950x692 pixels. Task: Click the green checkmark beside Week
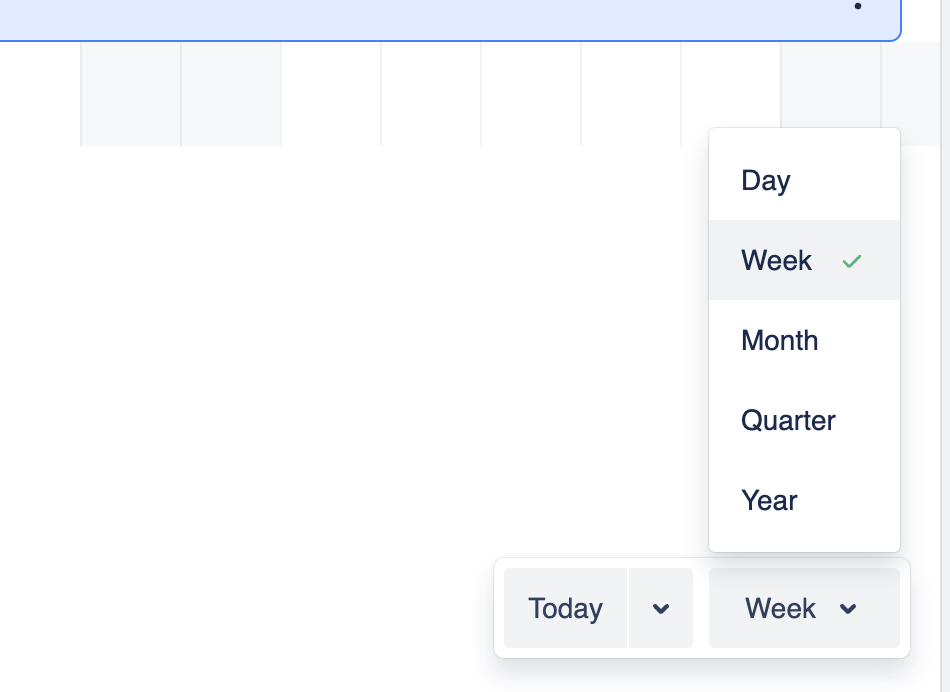pos(852,262)
